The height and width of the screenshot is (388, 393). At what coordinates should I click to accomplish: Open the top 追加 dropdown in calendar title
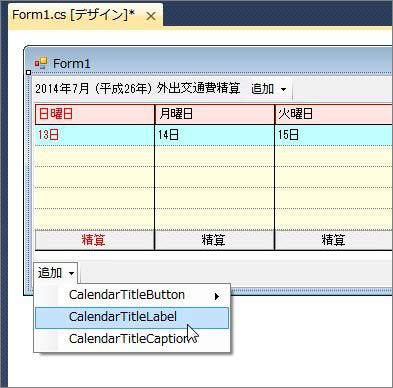click(x=269, y=89)
